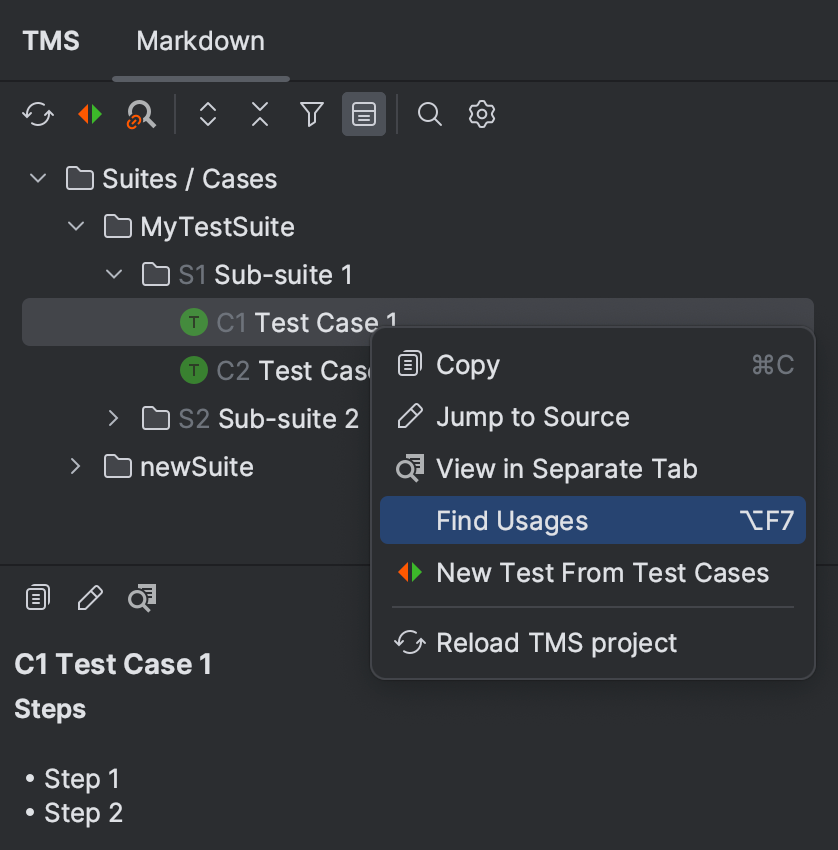Open the settings gear icon
Viewport: 838px width, 850px height.
tap(481, 114)
